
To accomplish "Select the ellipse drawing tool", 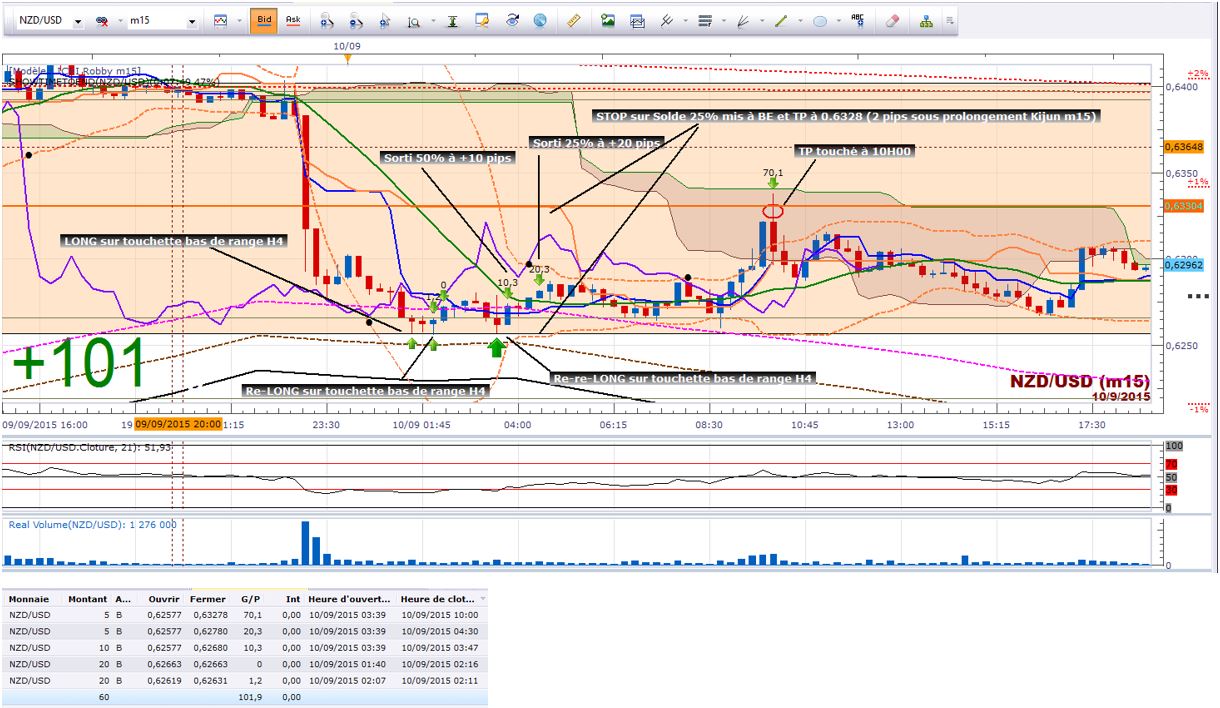I will click(820, 20).
